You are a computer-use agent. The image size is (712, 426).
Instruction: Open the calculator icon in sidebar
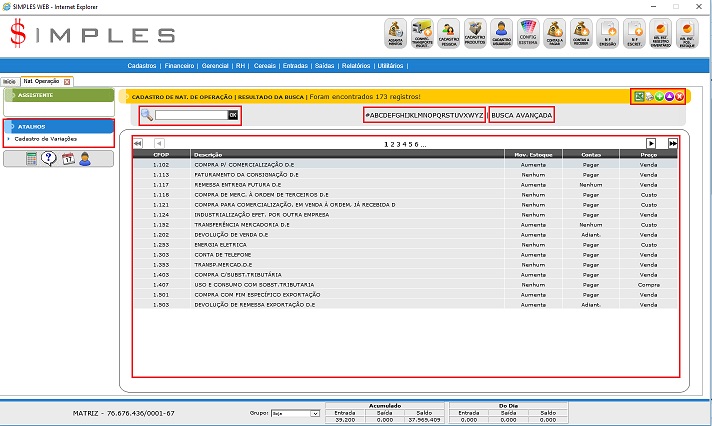tap(31, 158)
